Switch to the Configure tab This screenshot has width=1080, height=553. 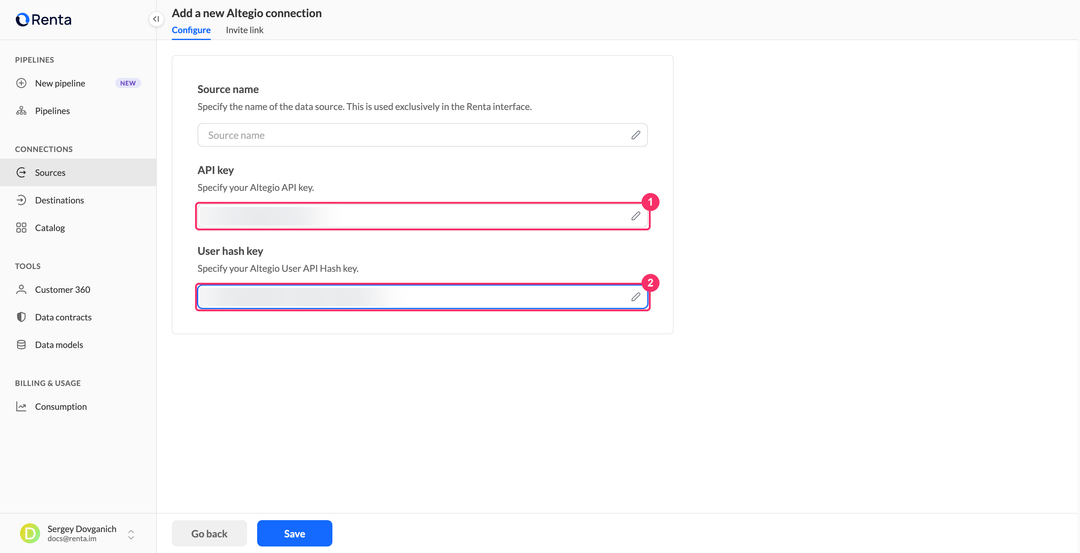click(x=191, y=30)
